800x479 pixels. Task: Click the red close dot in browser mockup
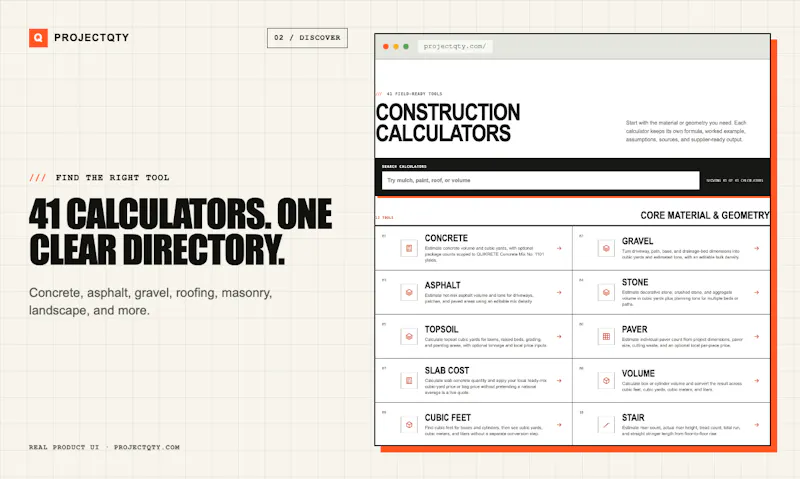click(x=386, y=46)
